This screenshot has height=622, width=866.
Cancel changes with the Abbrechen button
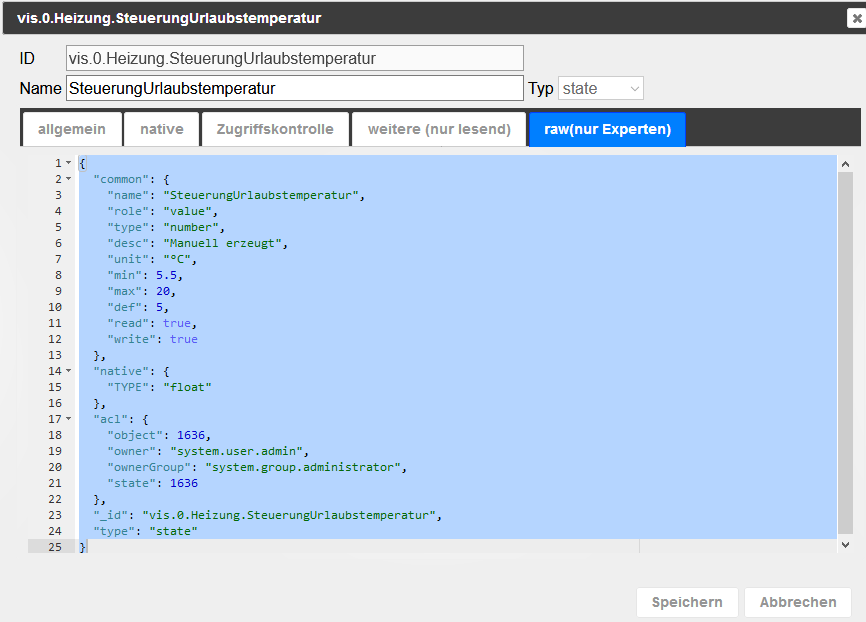797,602
